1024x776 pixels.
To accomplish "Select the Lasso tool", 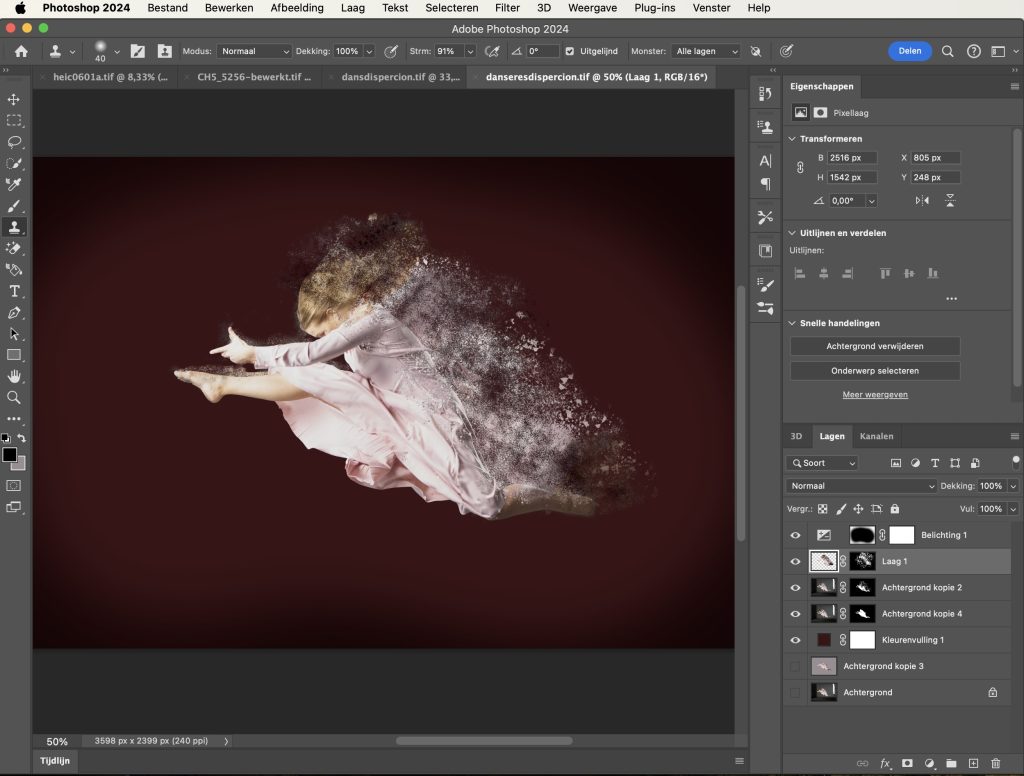I will point(14,142).
